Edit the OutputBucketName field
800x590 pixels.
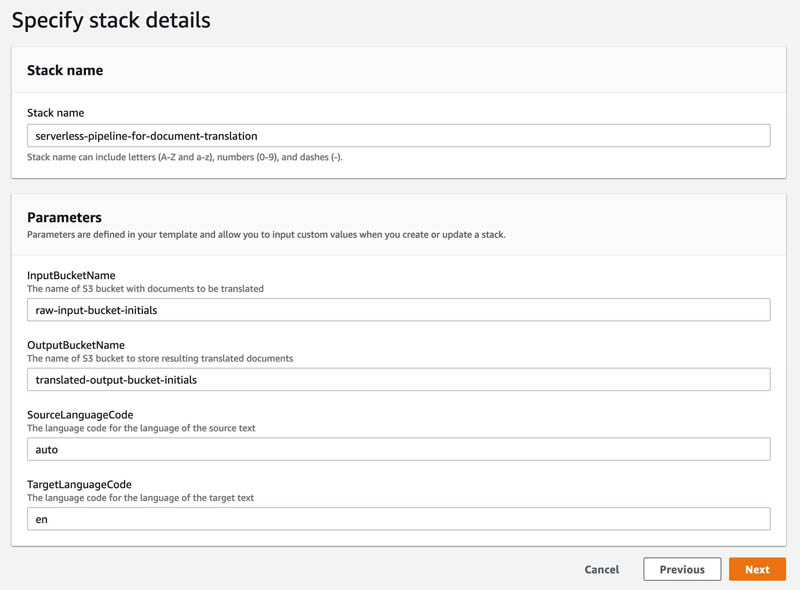click(x=398, y=380)
